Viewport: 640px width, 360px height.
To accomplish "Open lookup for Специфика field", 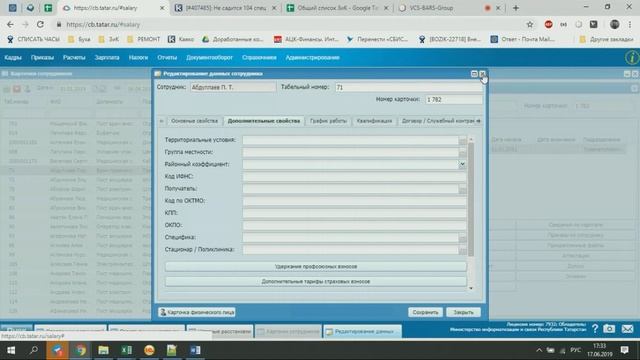I will [x=462, y=238].
